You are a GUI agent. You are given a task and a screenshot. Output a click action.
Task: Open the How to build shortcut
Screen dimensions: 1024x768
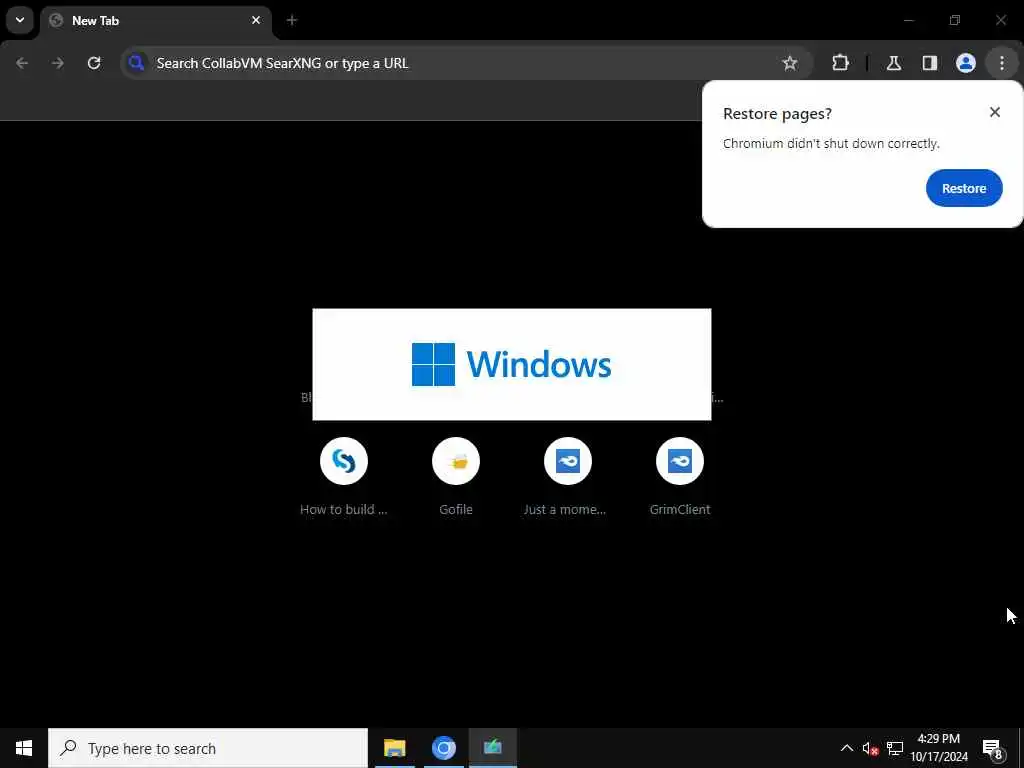[x=344, y=477]
